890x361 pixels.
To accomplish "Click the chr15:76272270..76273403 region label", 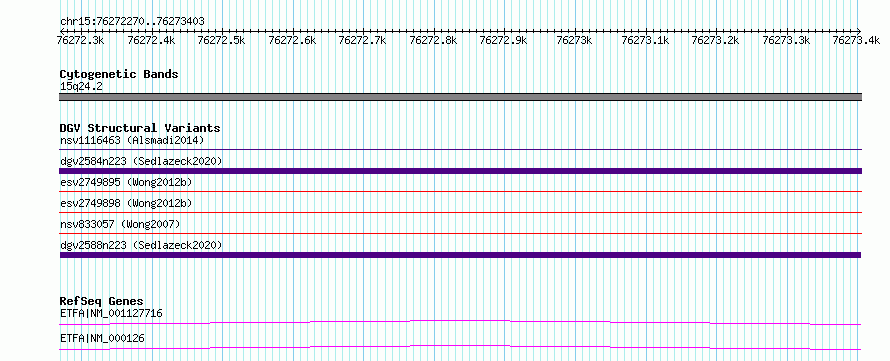I will click(x=132, y=22).
